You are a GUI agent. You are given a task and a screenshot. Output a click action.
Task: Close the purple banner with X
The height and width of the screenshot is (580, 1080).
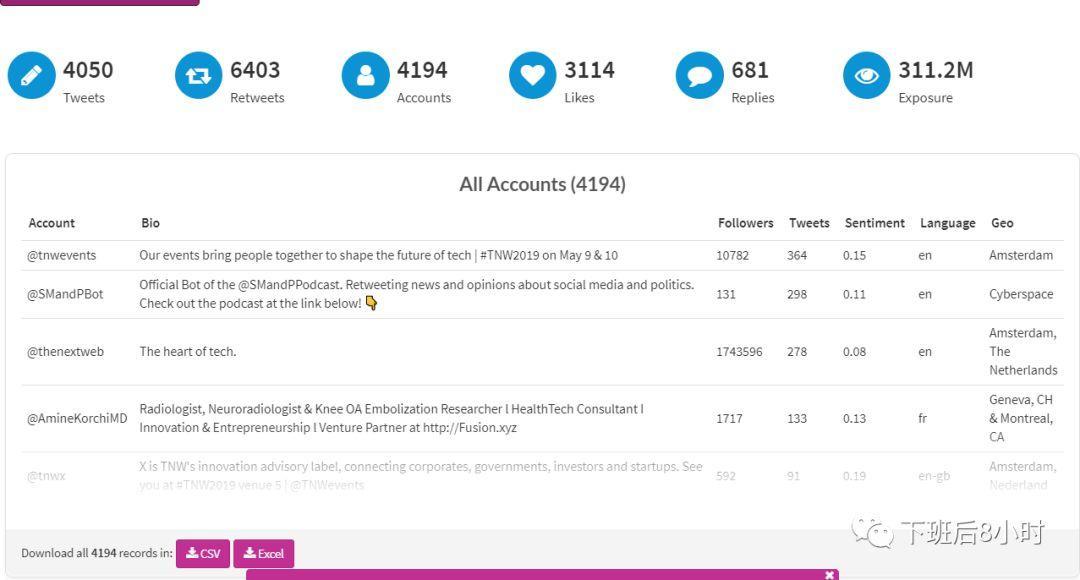click(x=829, y=575)
